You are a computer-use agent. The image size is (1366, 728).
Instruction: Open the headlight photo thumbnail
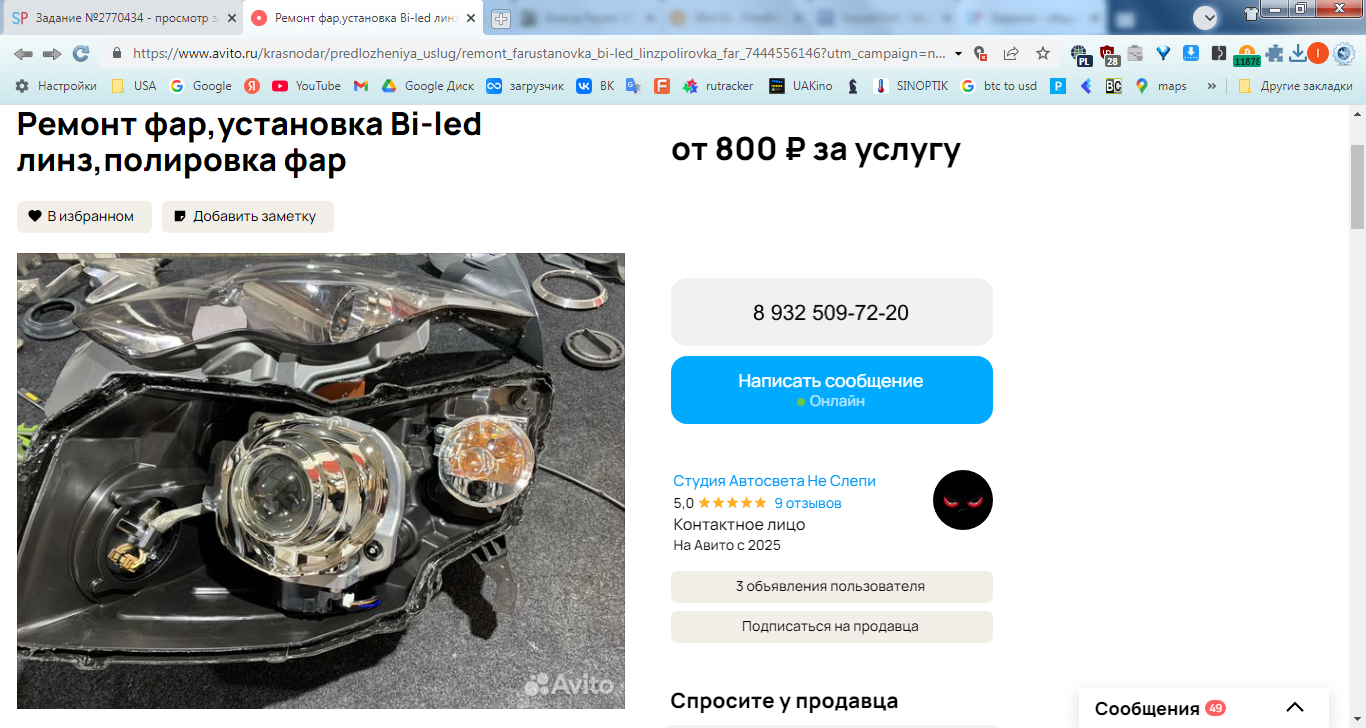pyautogui.click(x=321, y=481)
